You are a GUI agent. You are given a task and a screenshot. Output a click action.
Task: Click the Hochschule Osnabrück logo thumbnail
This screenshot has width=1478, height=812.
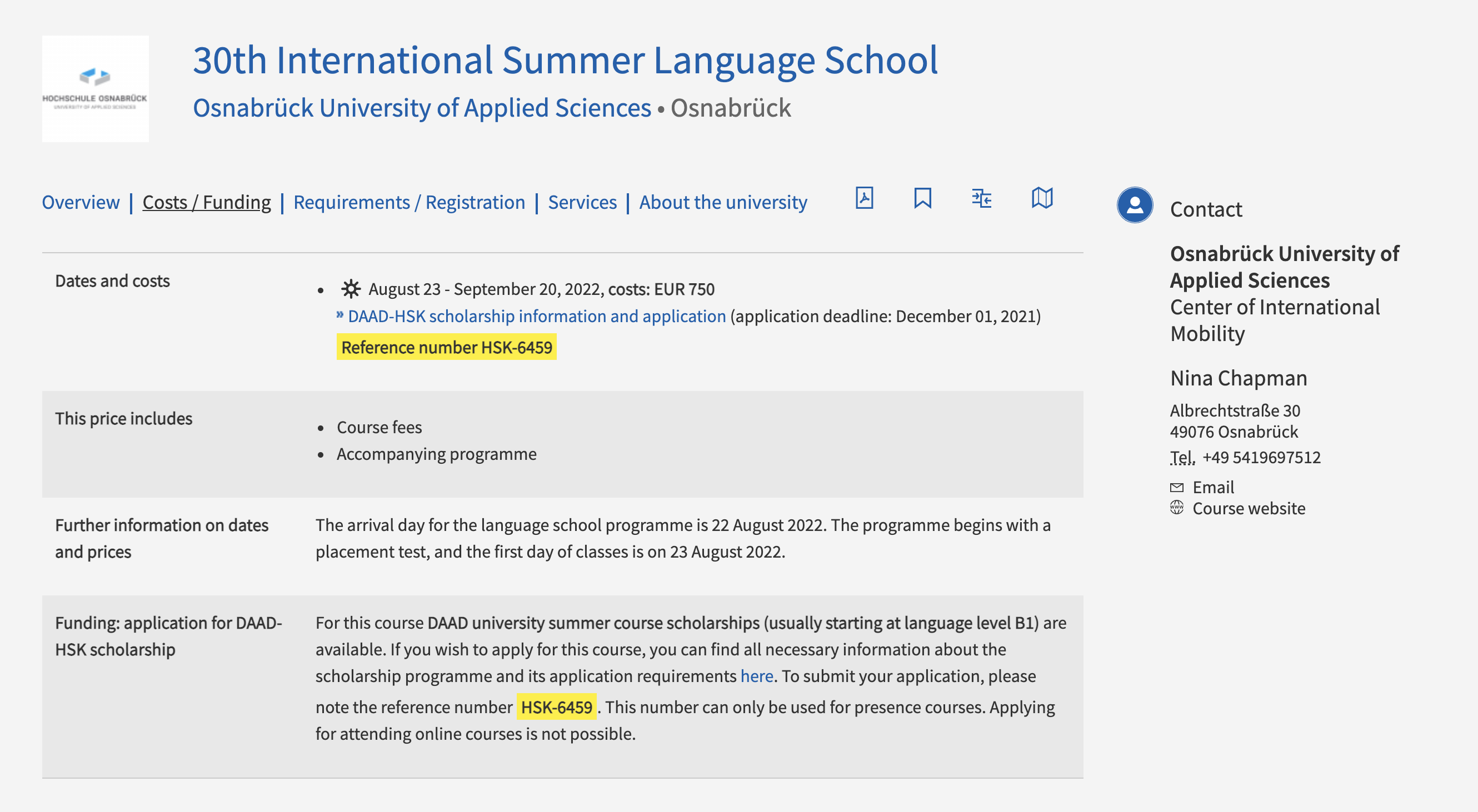tap(95, 89)
